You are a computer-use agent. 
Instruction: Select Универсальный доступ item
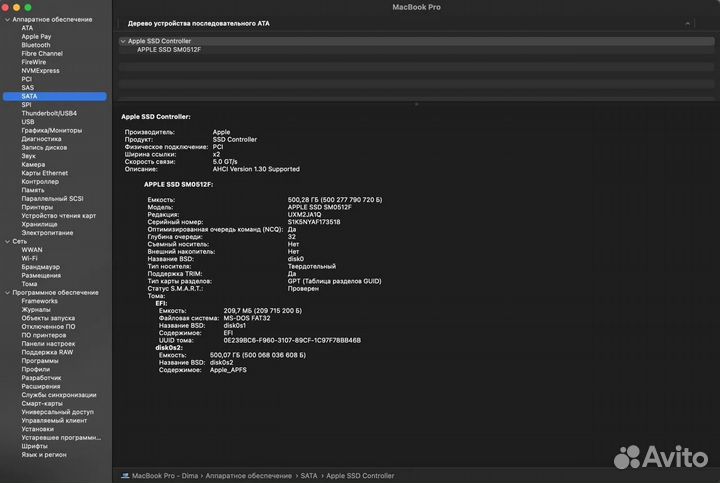tap(57, 412)
